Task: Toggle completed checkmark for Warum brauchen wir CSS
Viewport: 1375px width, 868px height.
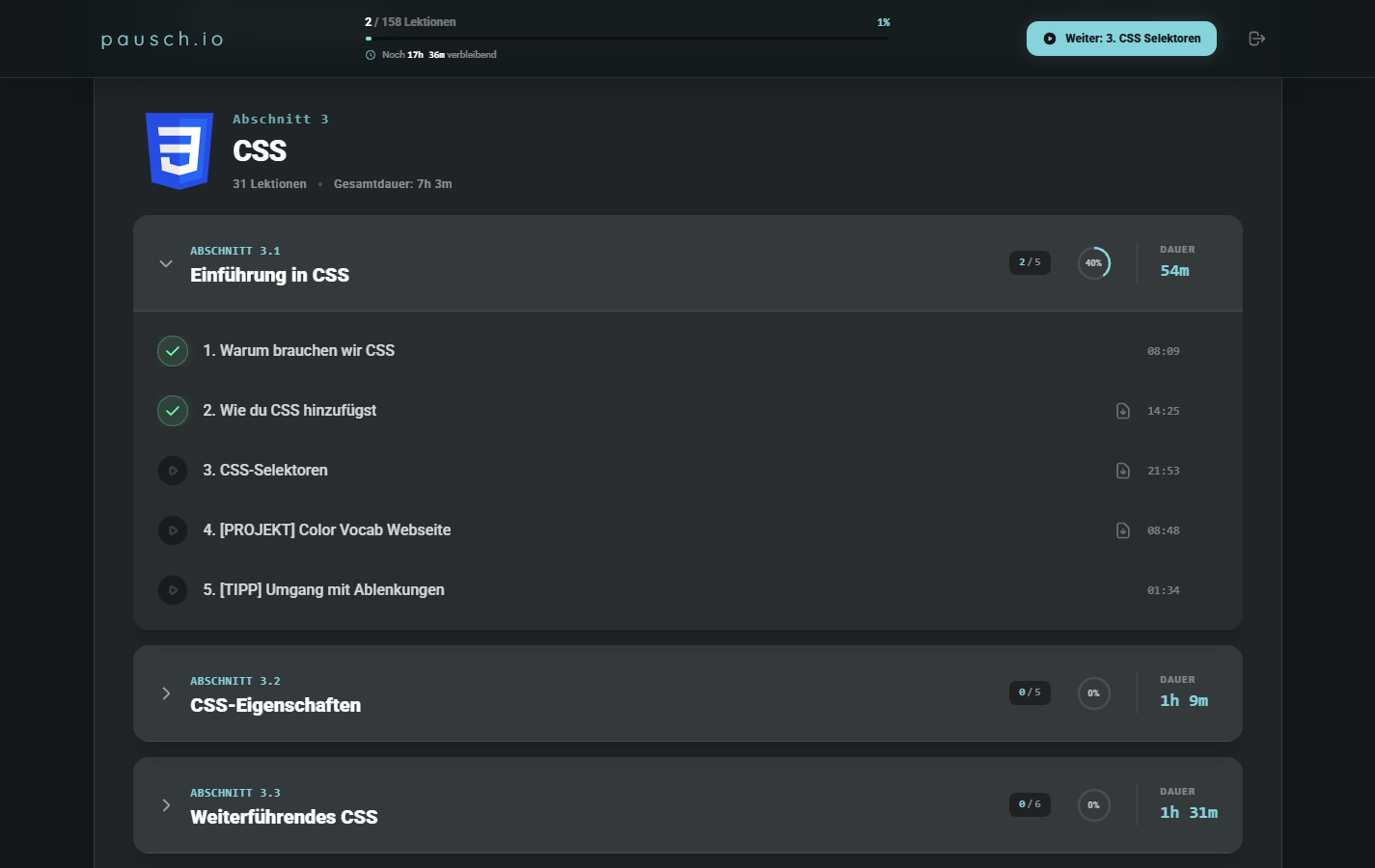Action: point(173,351)
